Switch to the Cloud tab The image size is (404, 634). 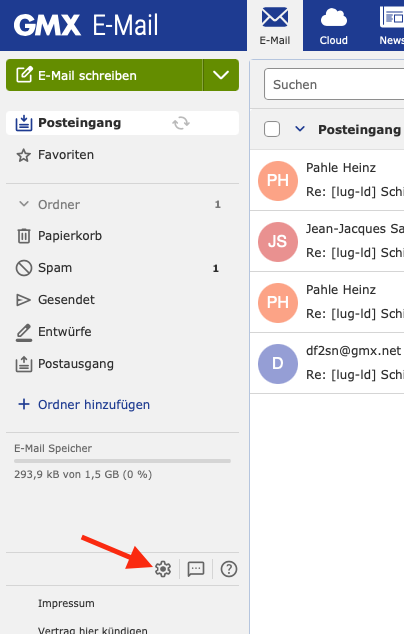pos(334,25)
